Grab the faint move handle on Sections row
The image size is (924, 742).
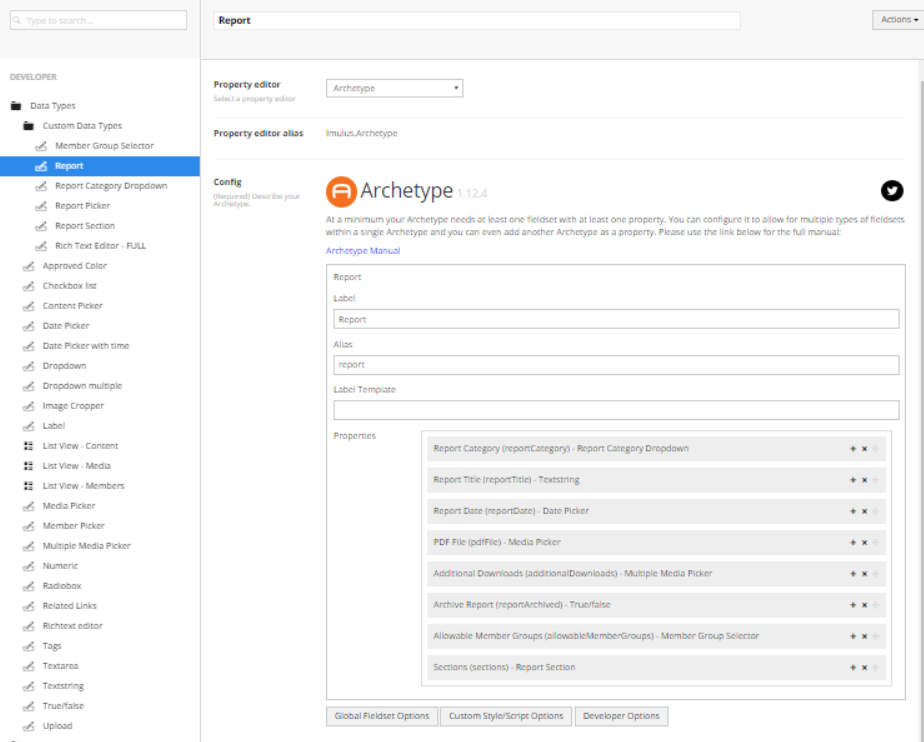click(x=876, y=668)
